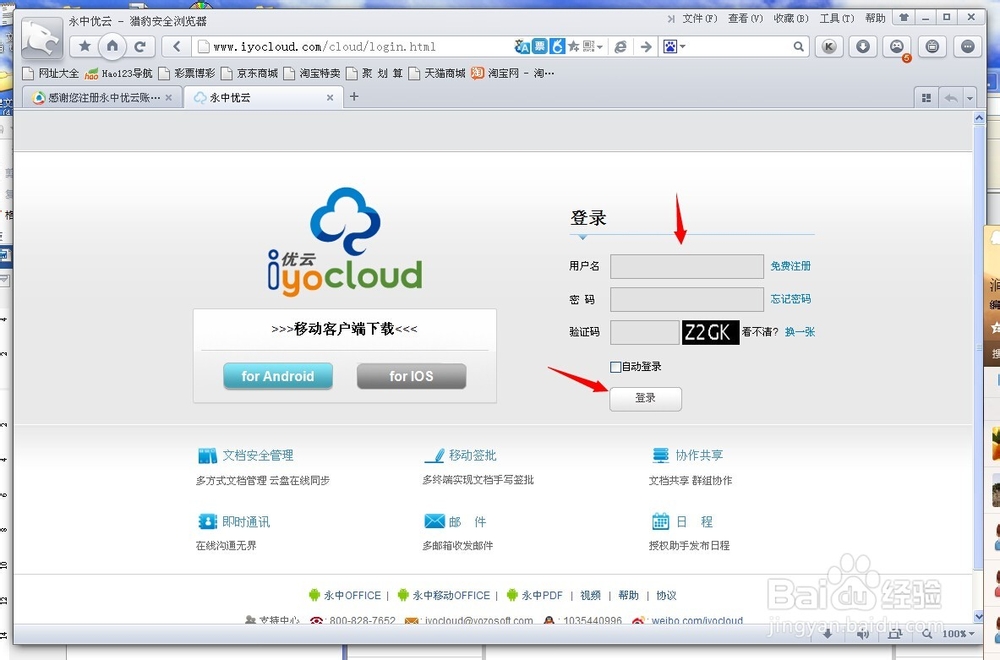Tick the 自动登录 checkbox
This screenshot has height=660, width=1000.
615,367
